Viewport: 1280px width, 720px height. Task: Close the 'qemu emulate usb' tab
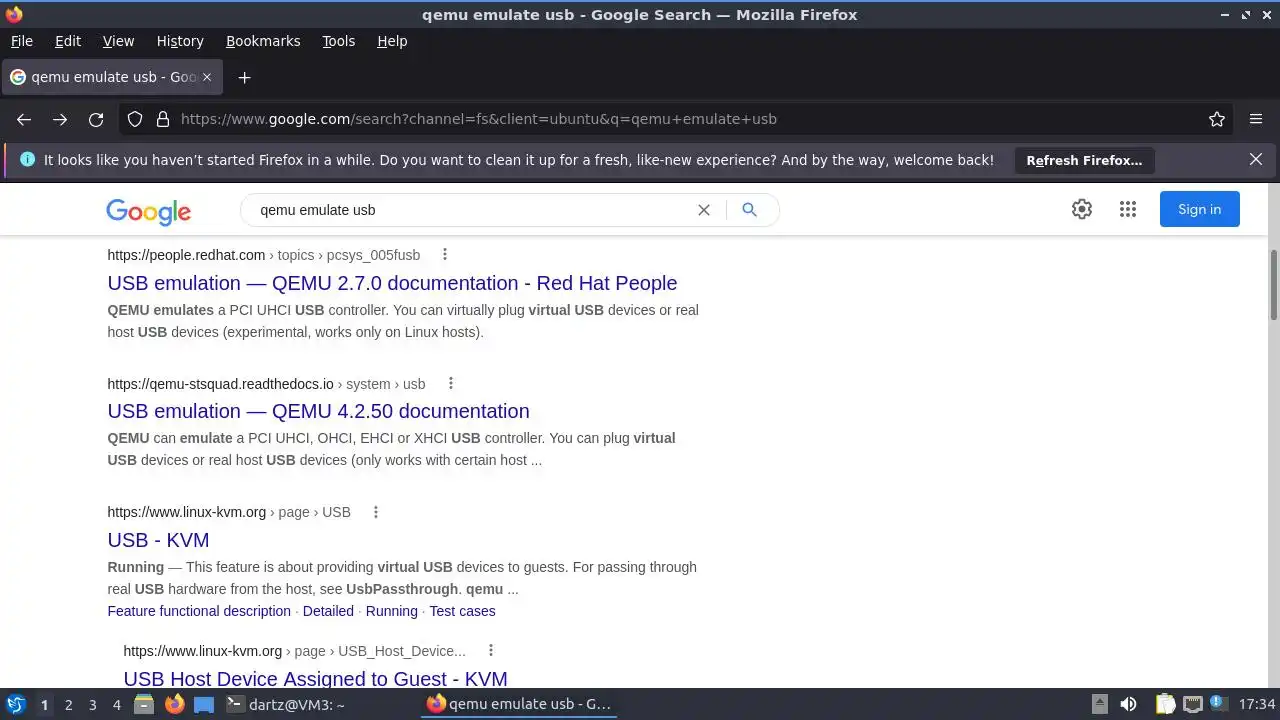tap(207, 77)
